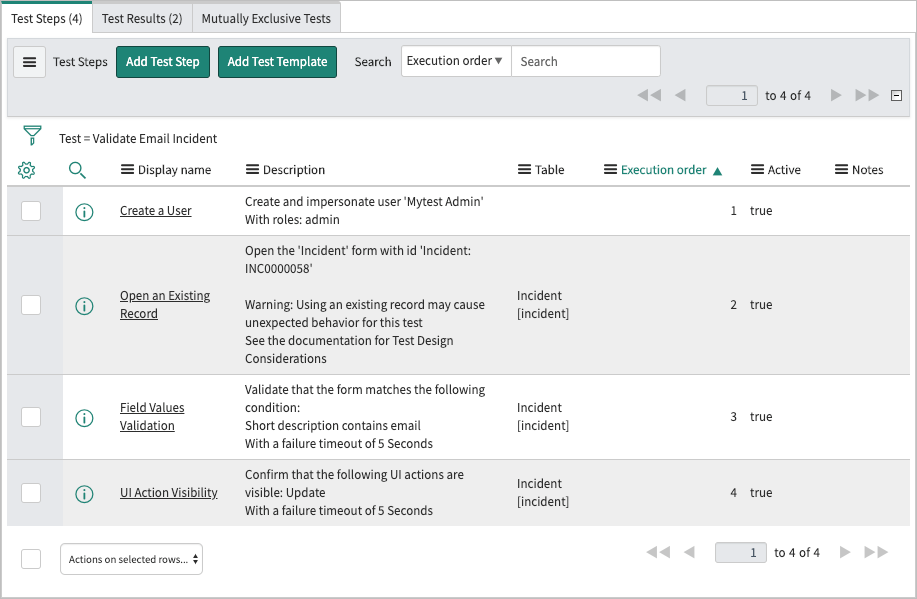Open Display name column options menu icon
Viewport: 917px width, 599px height.
pos(127,170)
